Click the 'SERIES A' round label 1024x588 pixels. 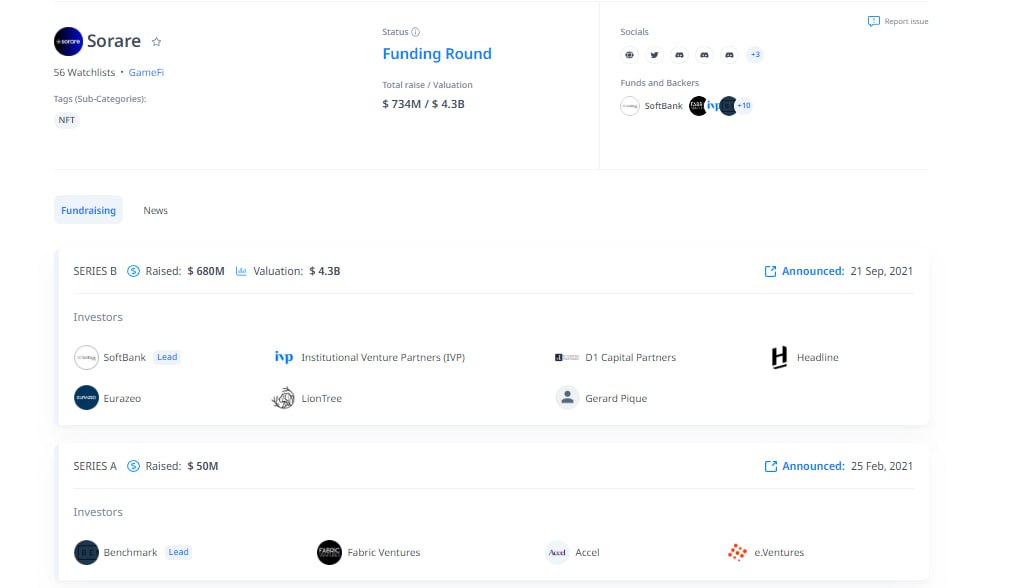(x=95, y=466)
